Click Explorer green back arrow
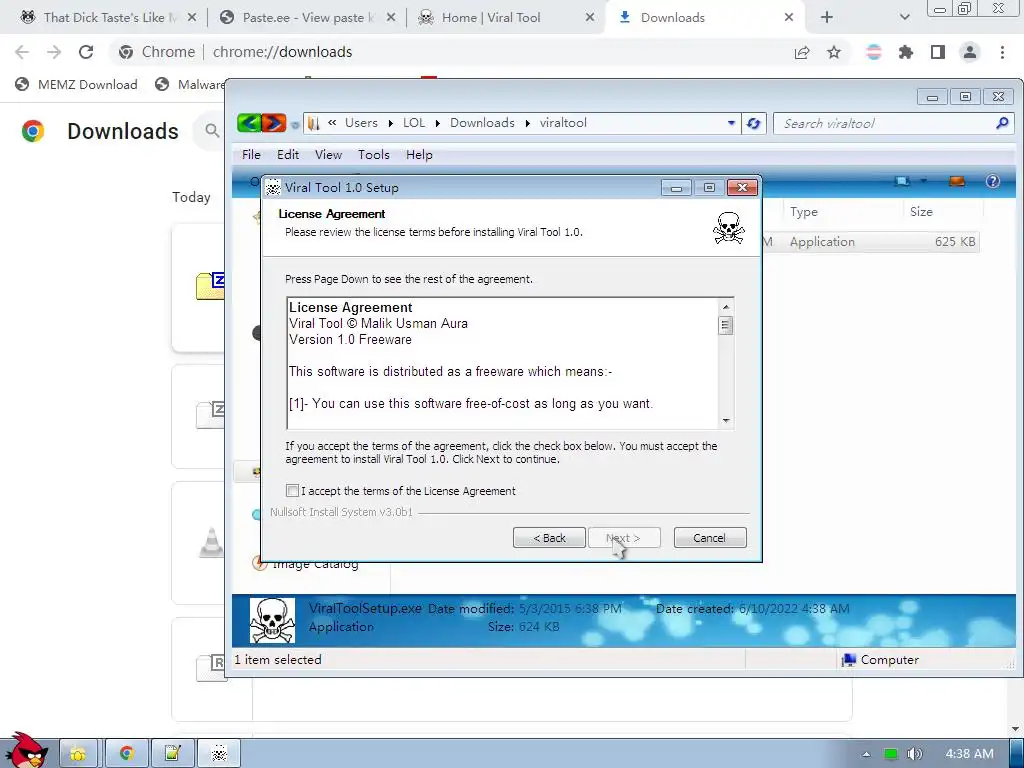Image resolution: width=1024 pixels, height=768 pixels. tap(249, 123)
